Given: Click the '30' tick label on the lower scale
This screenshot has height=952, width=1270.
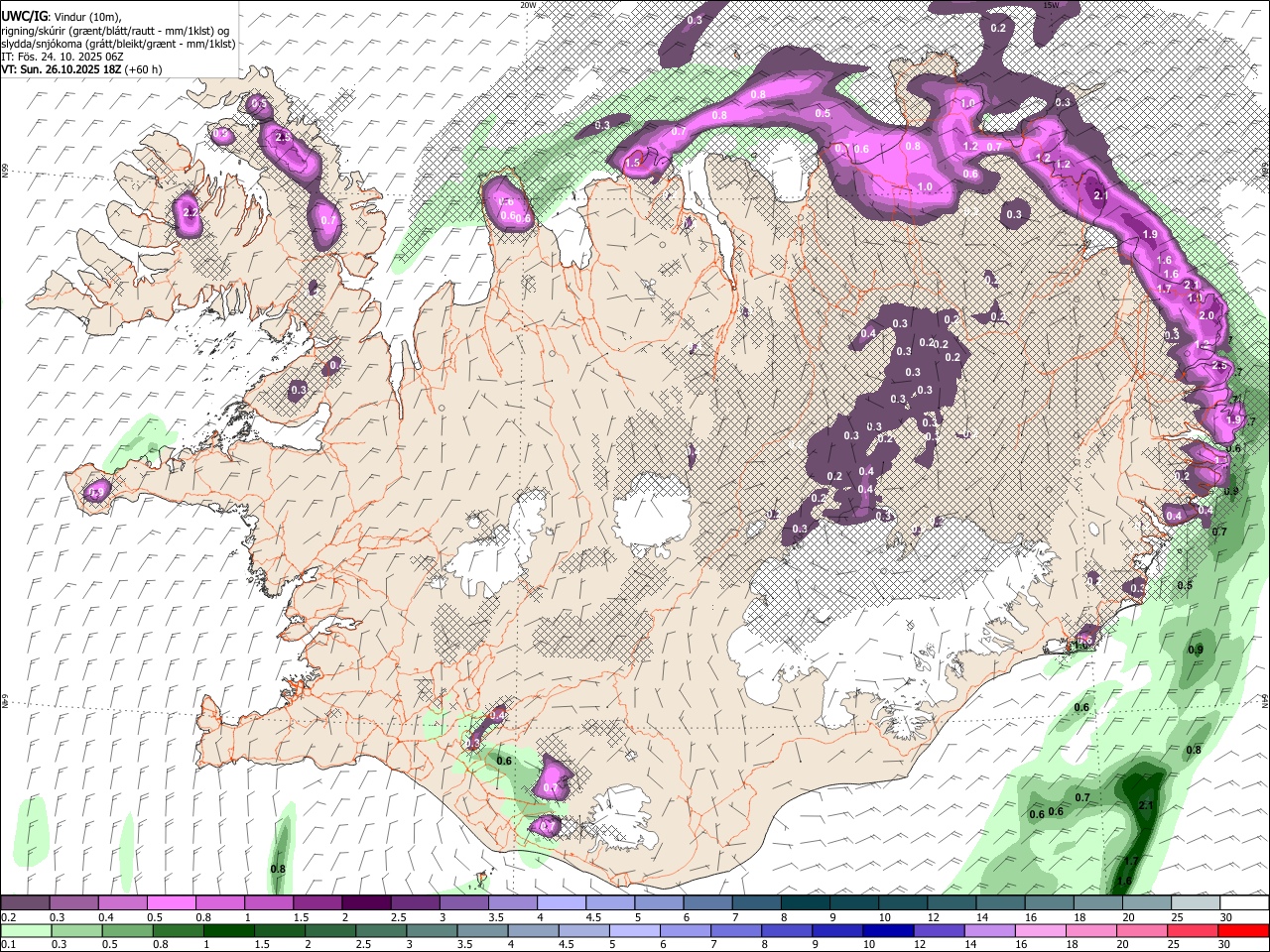Looking at the screenshot, I should (1226, 944).
